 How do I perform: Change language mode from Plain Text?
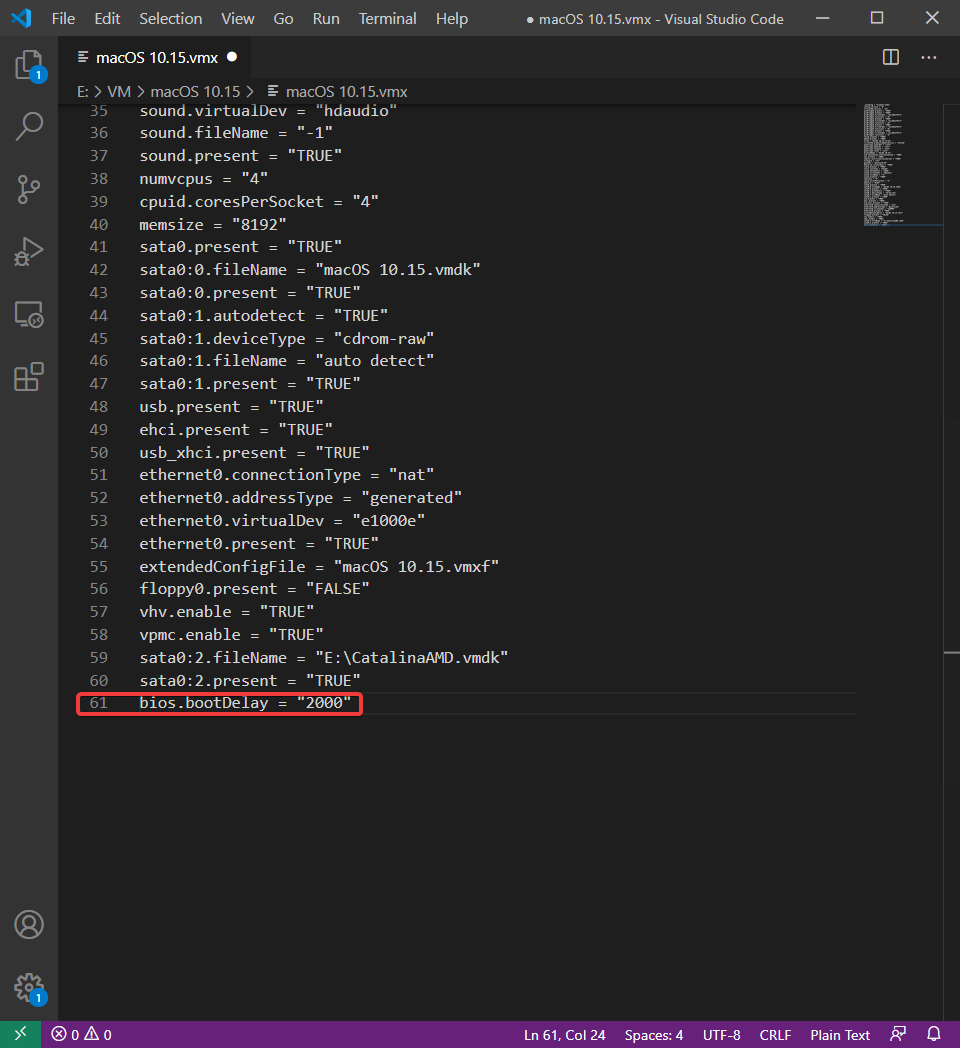840,1035
